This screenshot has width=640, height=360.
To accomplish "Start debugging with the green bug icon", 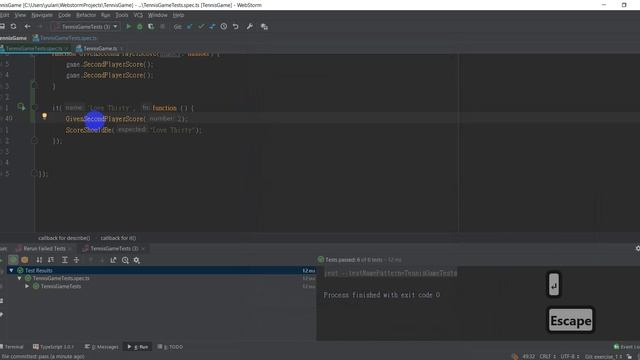I will 140,27.
